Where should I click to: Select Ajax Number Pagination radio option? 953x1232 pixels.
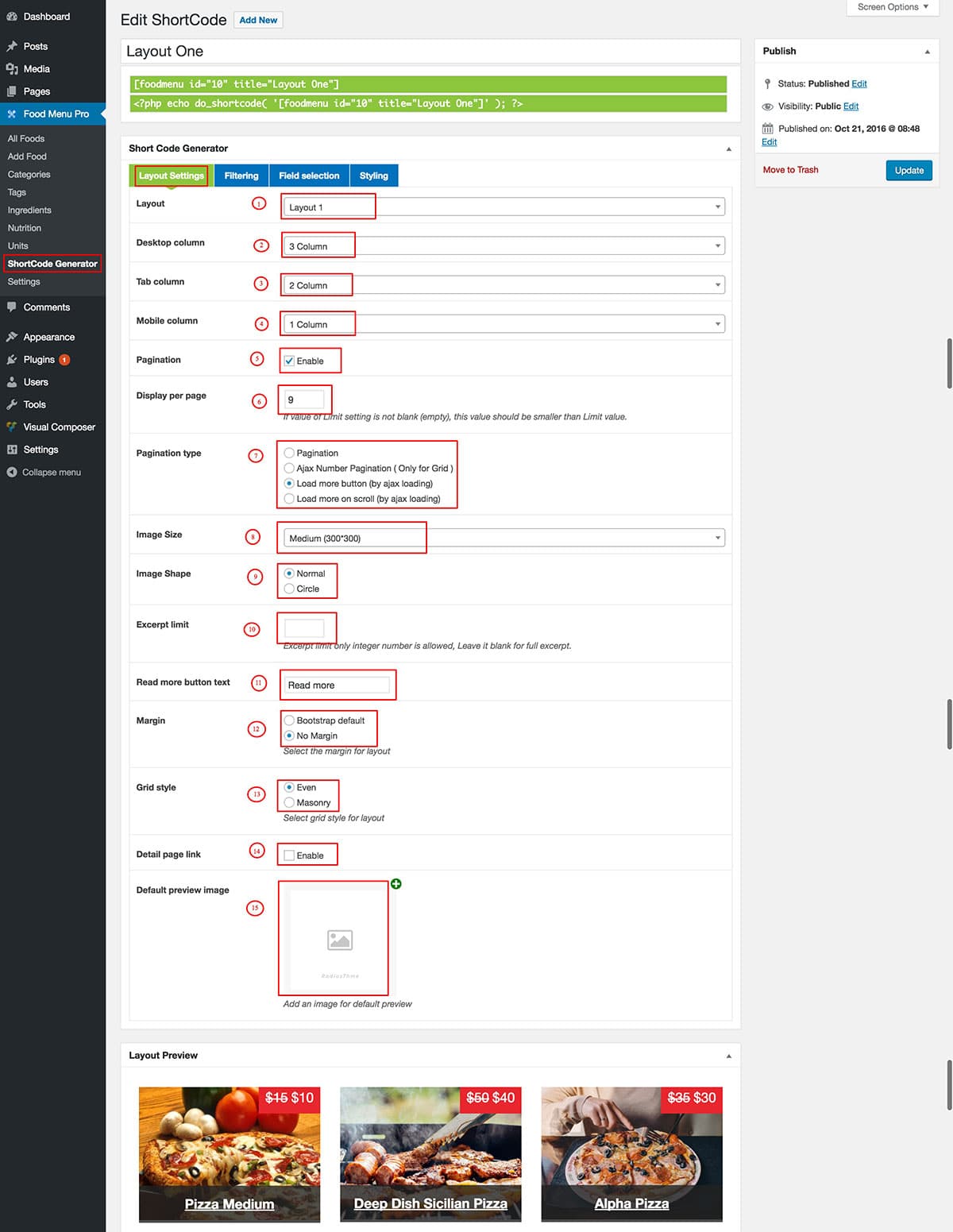[289, 468]
